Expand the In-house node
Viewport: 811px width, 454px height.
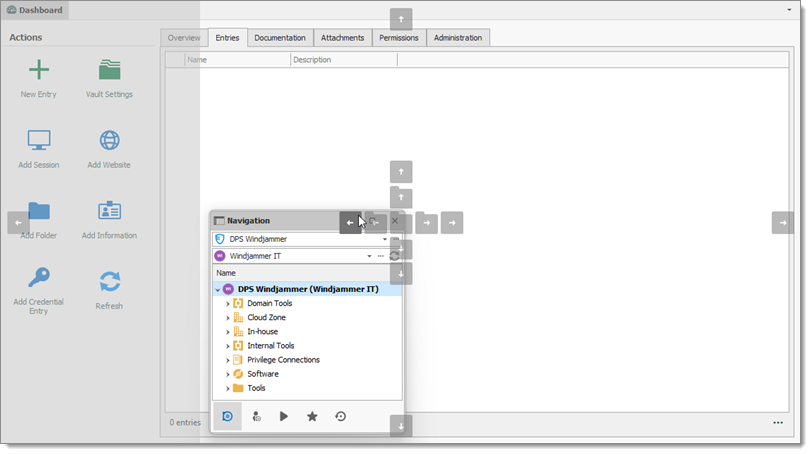coord(228,332)
